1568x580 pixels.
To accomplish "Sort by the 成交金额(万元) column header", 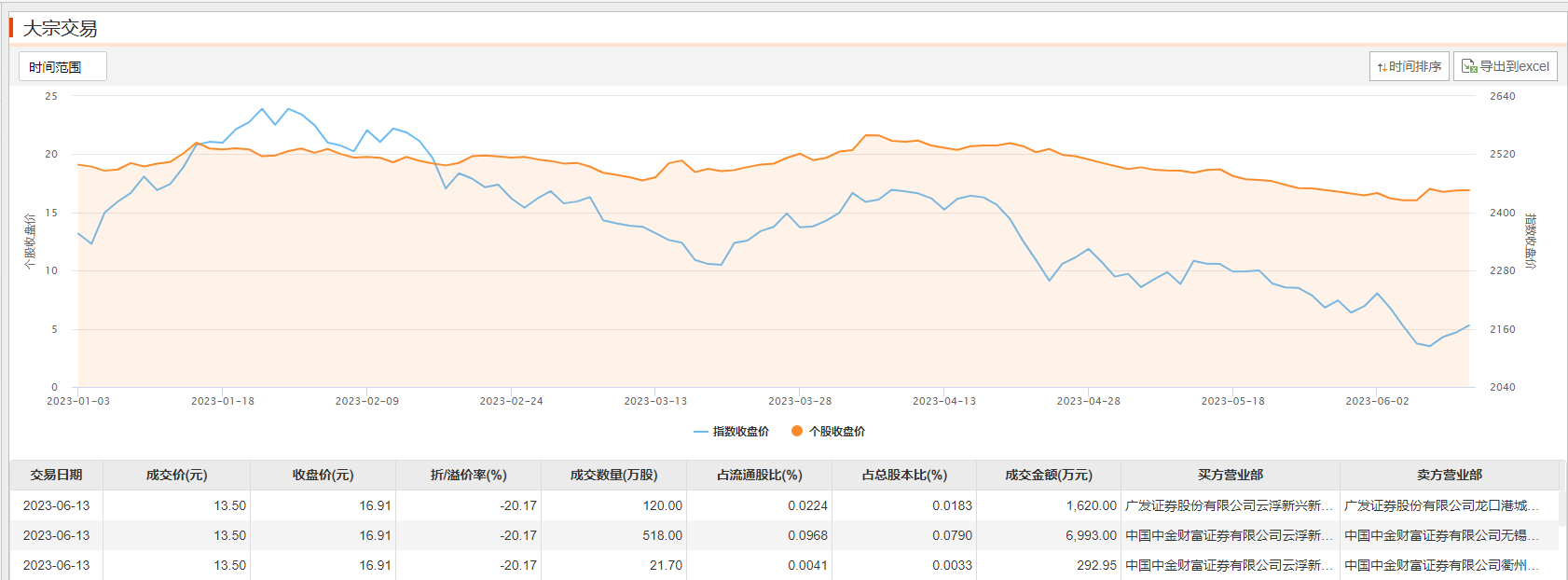I will coord(1048,476).
